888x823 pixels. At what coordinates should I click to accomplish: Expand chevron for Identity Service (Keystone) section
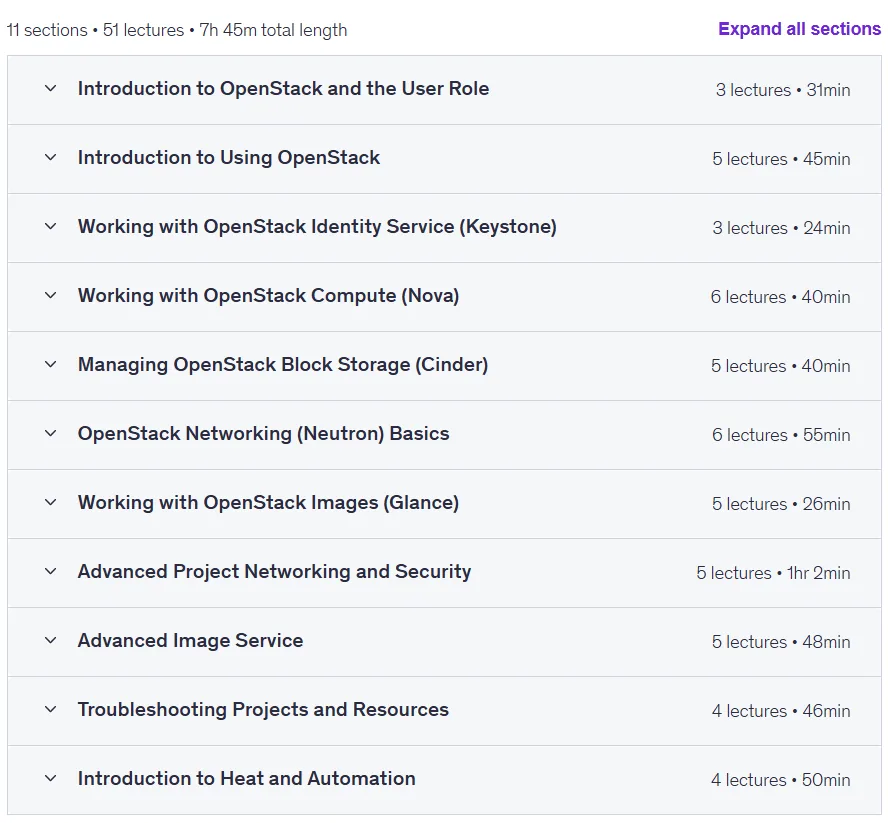coord(50,227)
